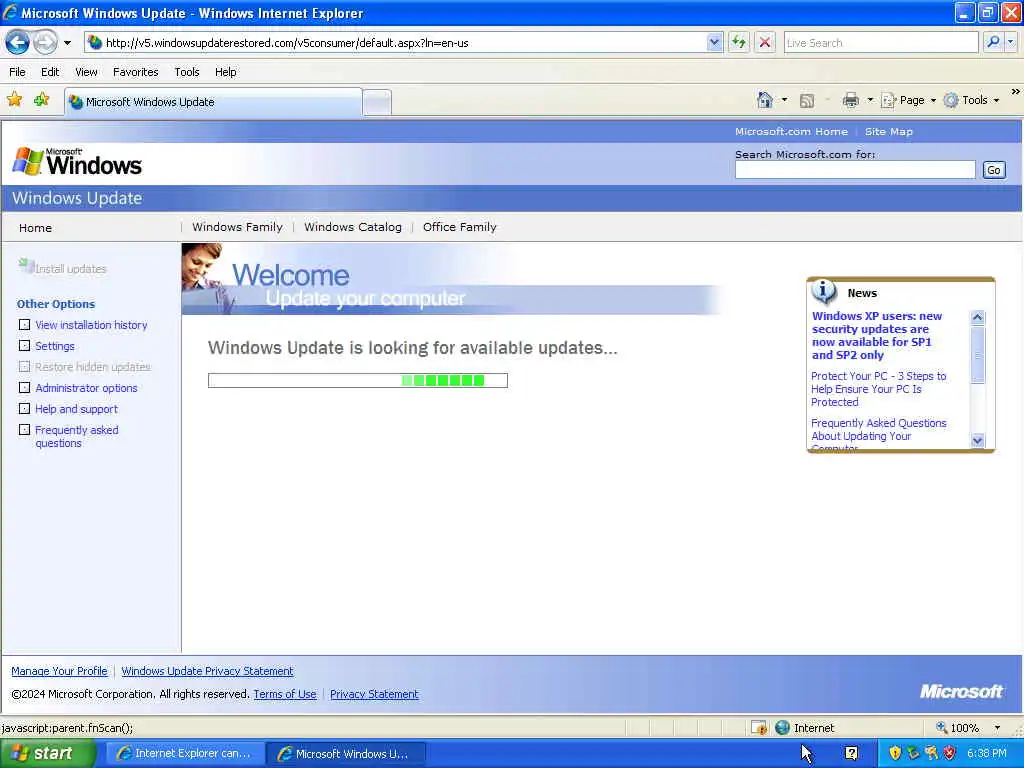Click the Go search button

point(993,170)
